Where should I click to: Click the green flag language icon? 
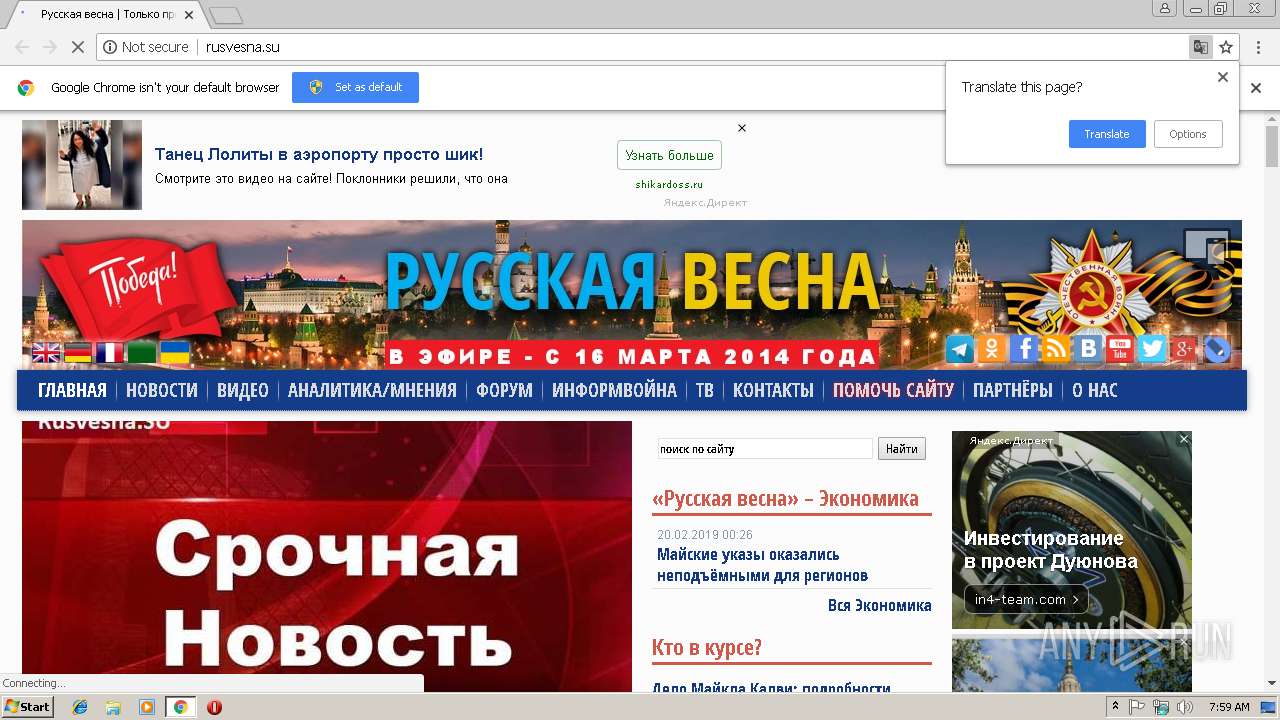[142, 352]
